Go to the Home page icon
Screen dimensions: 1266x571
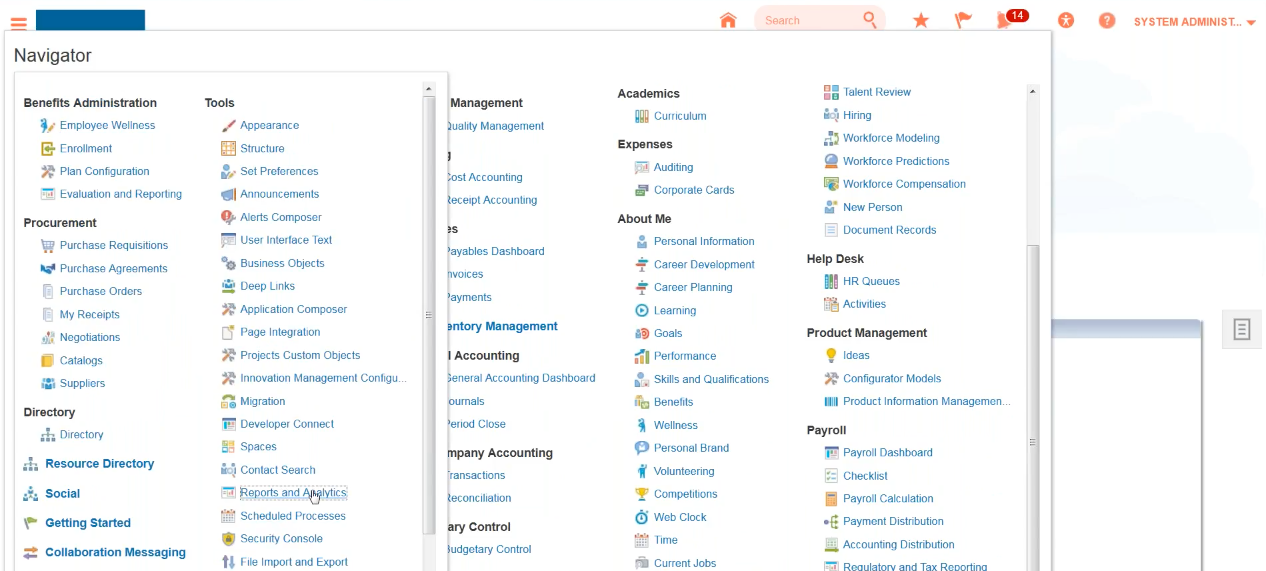tap(728, 21)
